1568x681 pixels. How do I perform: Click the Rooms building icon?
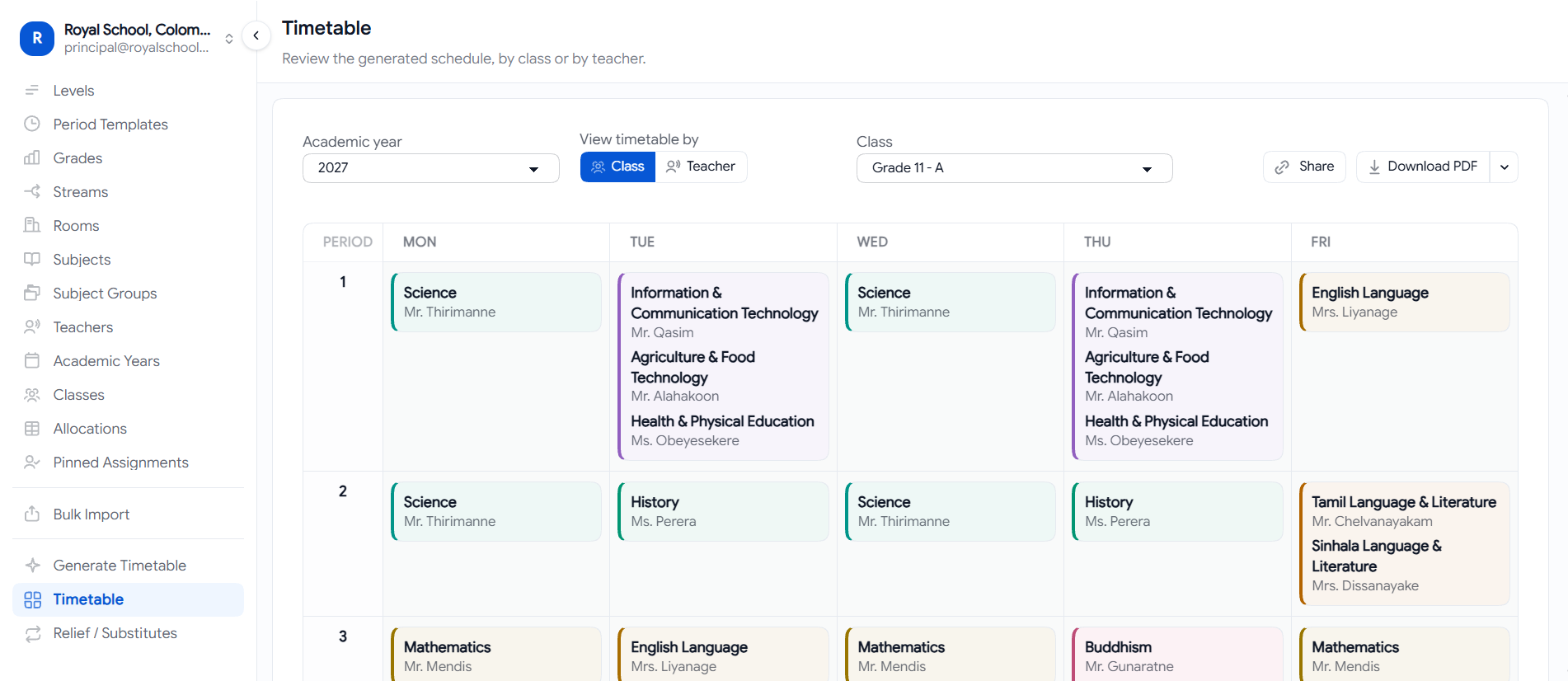click(x=32, y=225)
